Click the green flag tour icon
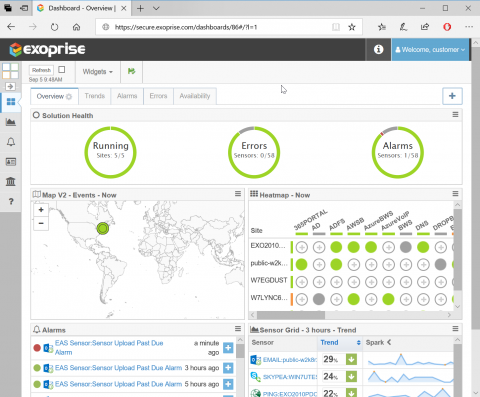The height and width of the screenshot is (397, 480). [x=132, y=71]
